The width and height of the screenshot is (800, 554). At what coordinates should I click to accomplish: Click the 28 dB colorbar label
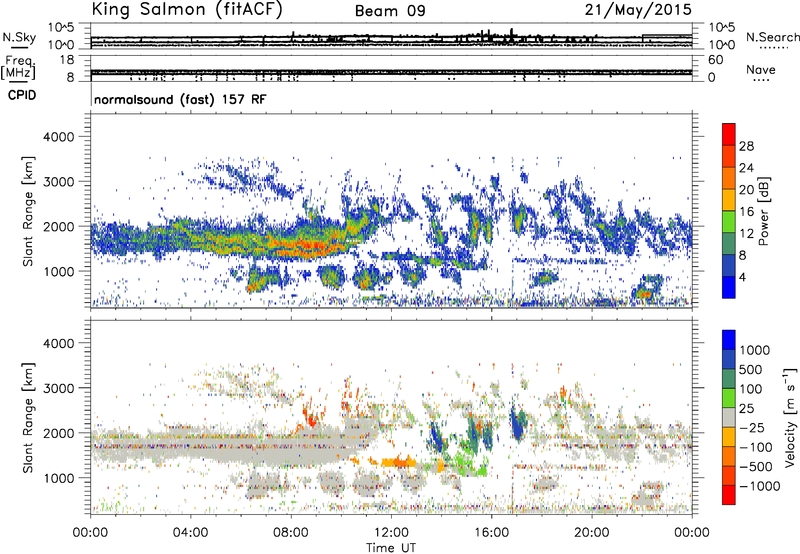tap(746, 146)
